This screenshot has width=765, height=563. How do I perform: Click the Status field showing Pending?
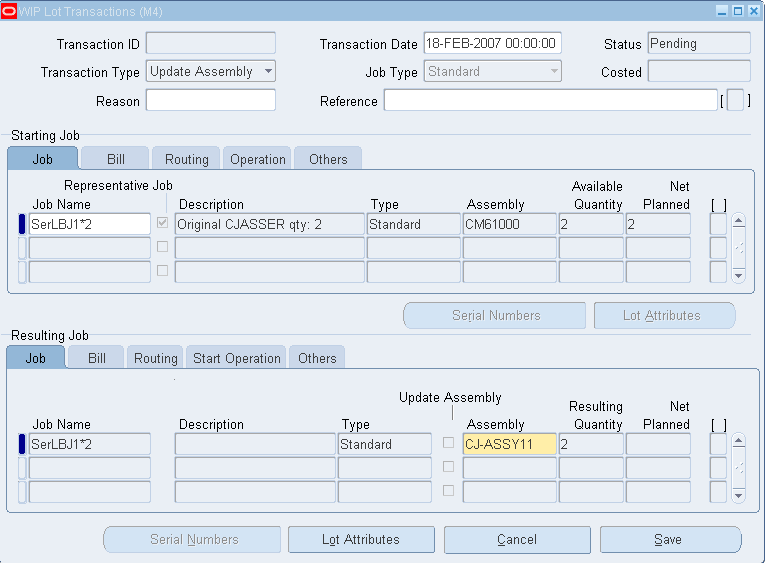click(x=699, y=43)
